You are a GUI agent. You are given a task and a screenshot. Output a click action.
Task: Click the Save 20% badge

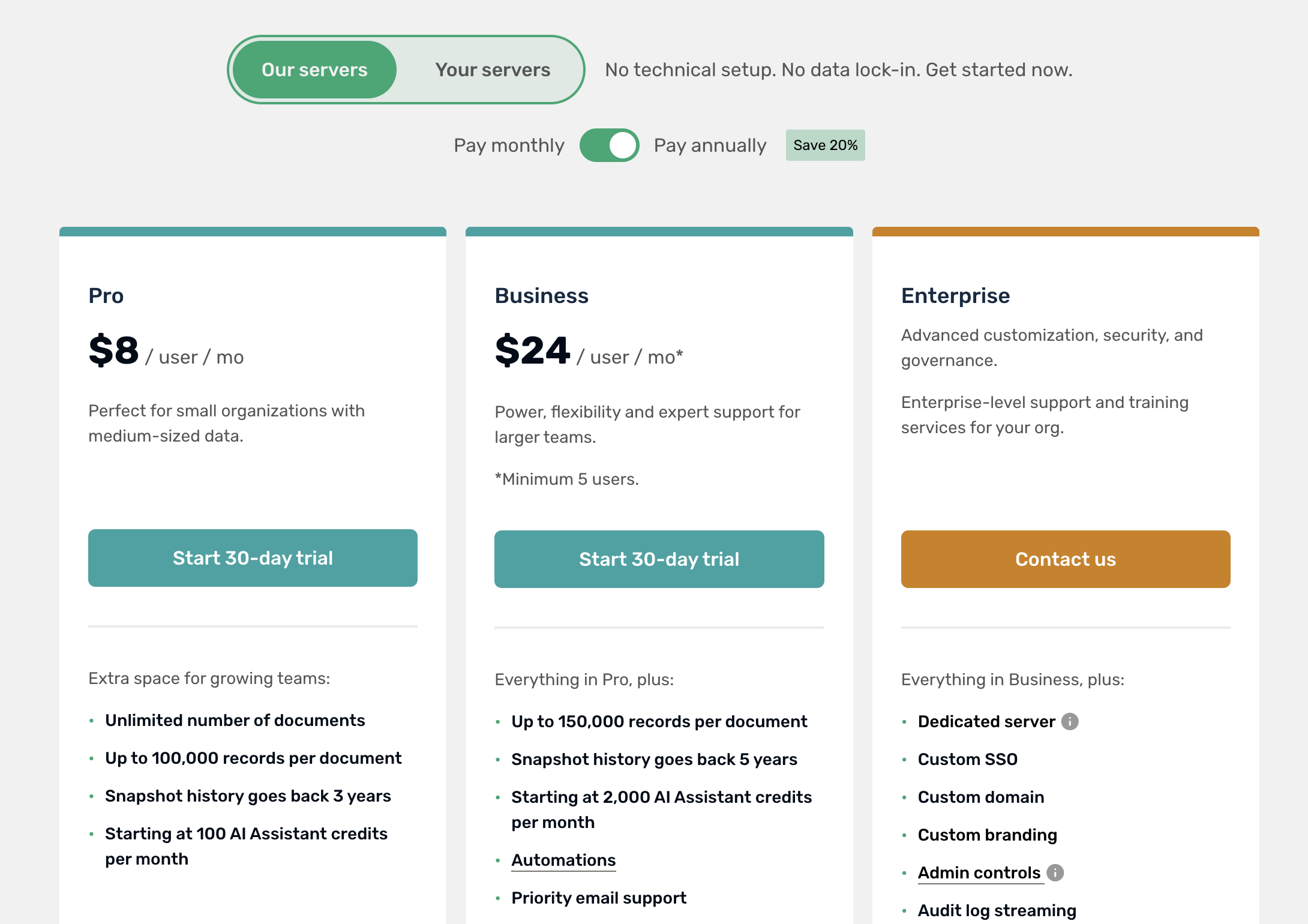(826, 145)
